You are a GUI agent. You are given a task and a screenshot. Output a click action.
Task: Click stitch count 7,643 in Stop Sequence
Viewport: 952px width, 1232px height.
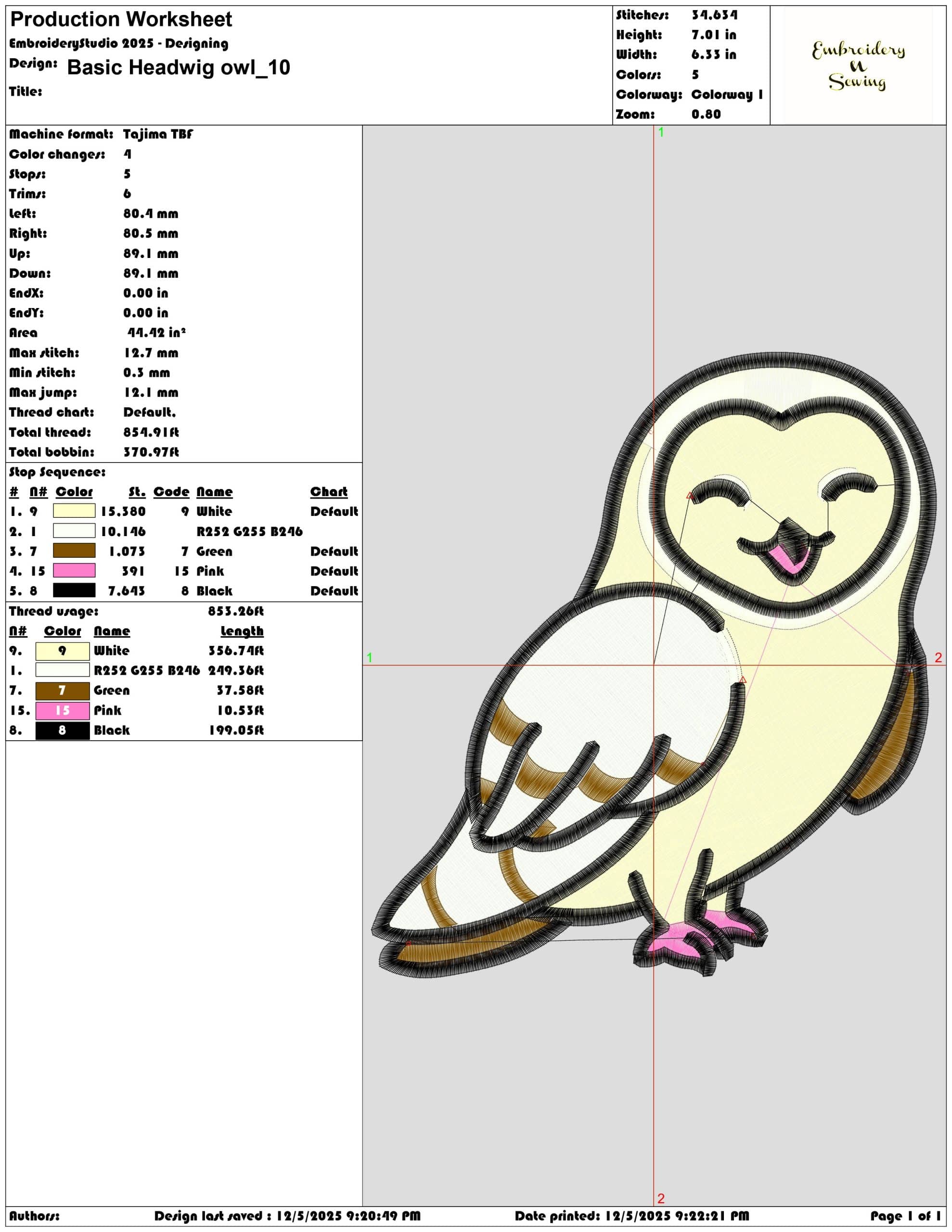pyautogui.click(x=127, y=591)
